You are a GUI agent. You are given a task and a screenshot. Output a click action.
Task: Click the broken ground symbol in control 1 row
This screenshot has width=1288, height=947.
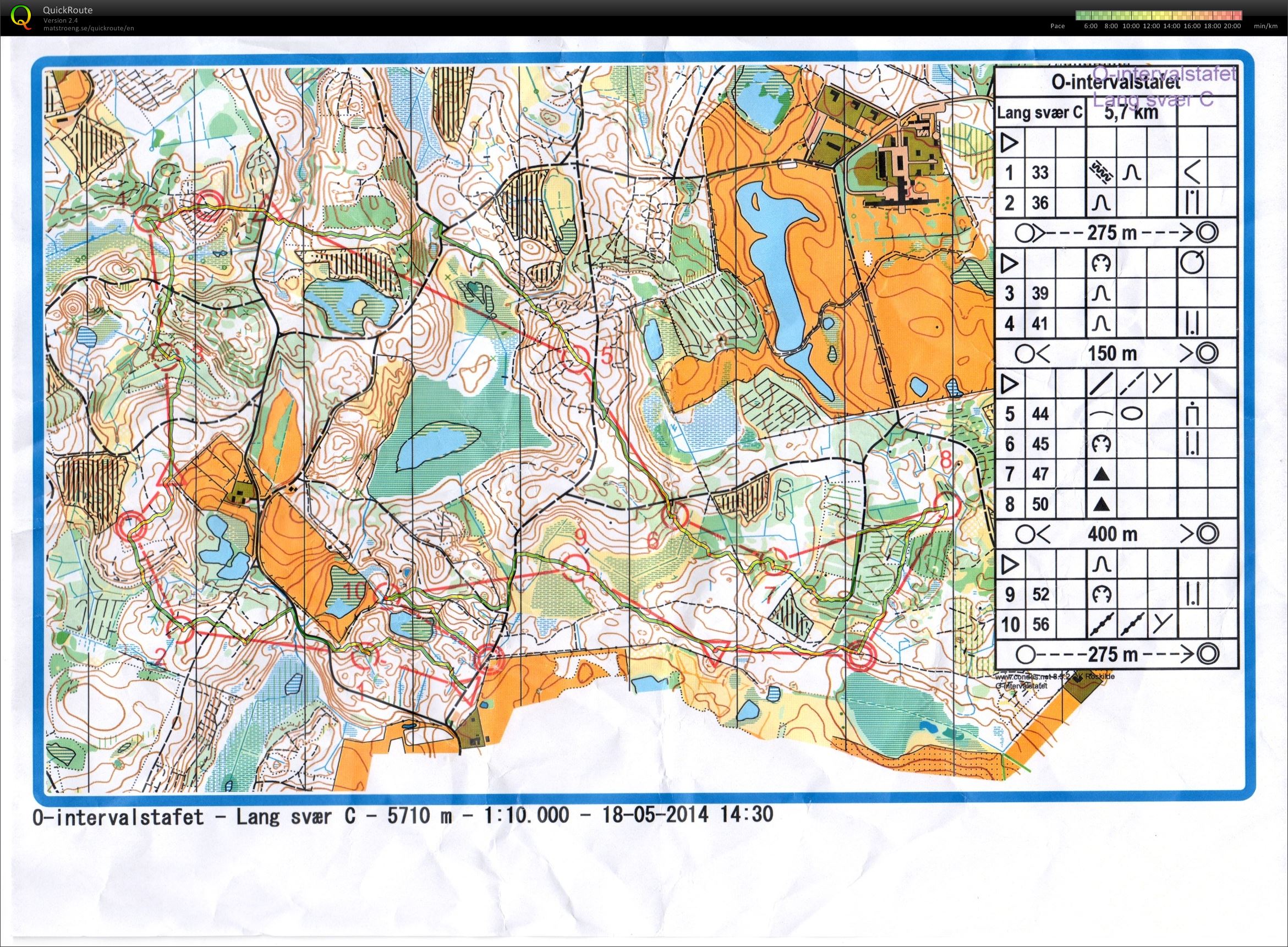coord(1100,173)
